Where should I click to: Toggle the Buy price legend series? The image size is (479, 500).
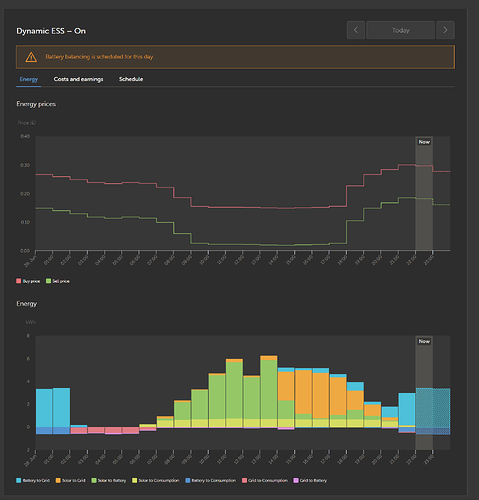point(28,281)
